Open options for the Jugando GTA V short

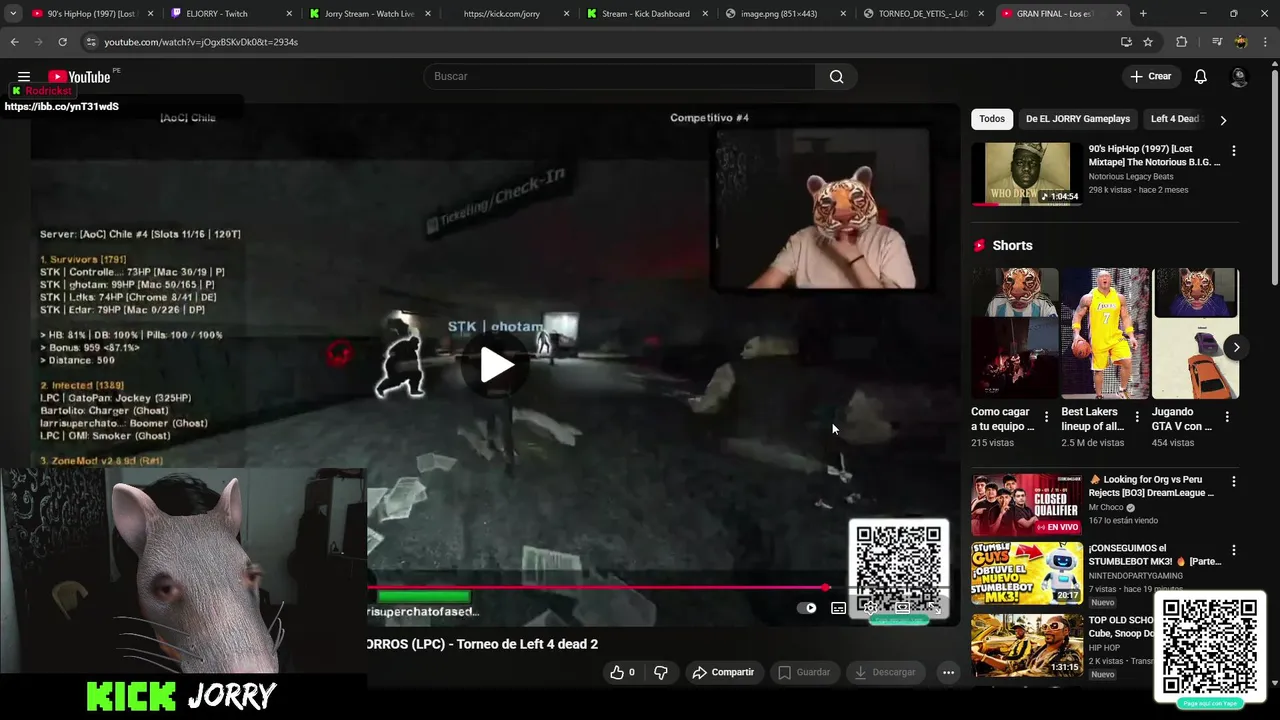click(1227, 417)
